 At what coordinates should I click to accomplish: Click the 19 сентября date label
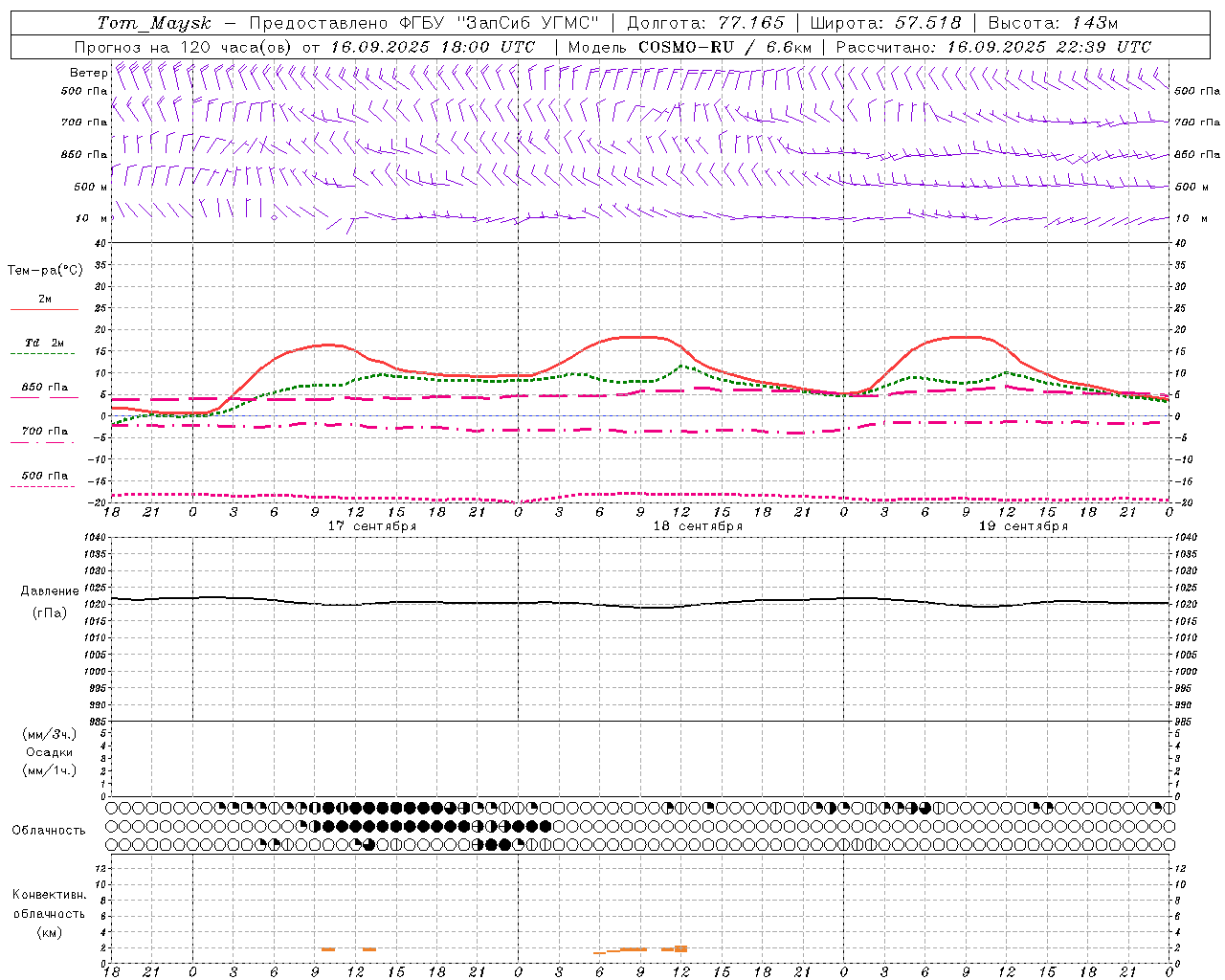pyautogui.click(x=1023, y=526)
